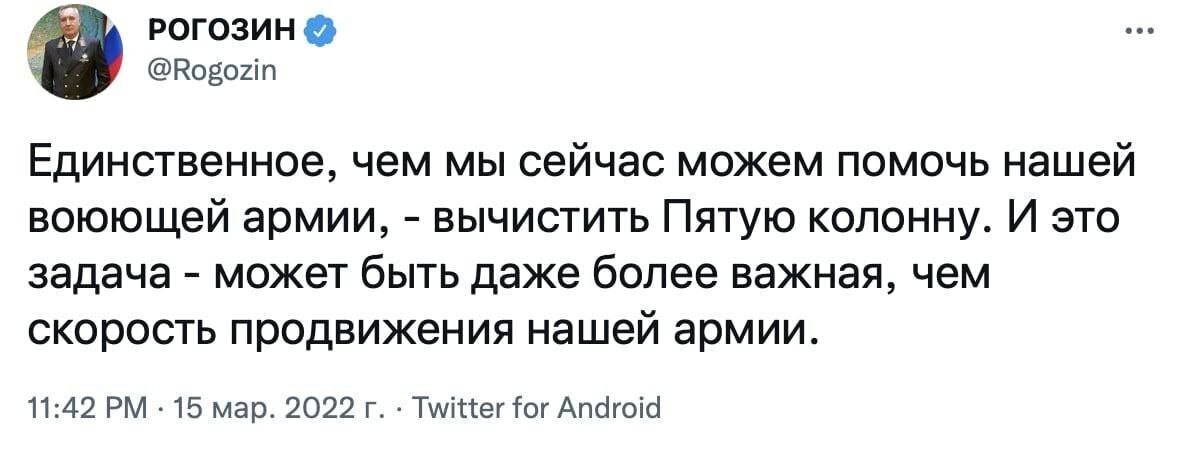The width and height of the screenshot is (1186, 452).
Task: Open profile via РОГОЗИН display name
Action: click(x=222, y=33)
